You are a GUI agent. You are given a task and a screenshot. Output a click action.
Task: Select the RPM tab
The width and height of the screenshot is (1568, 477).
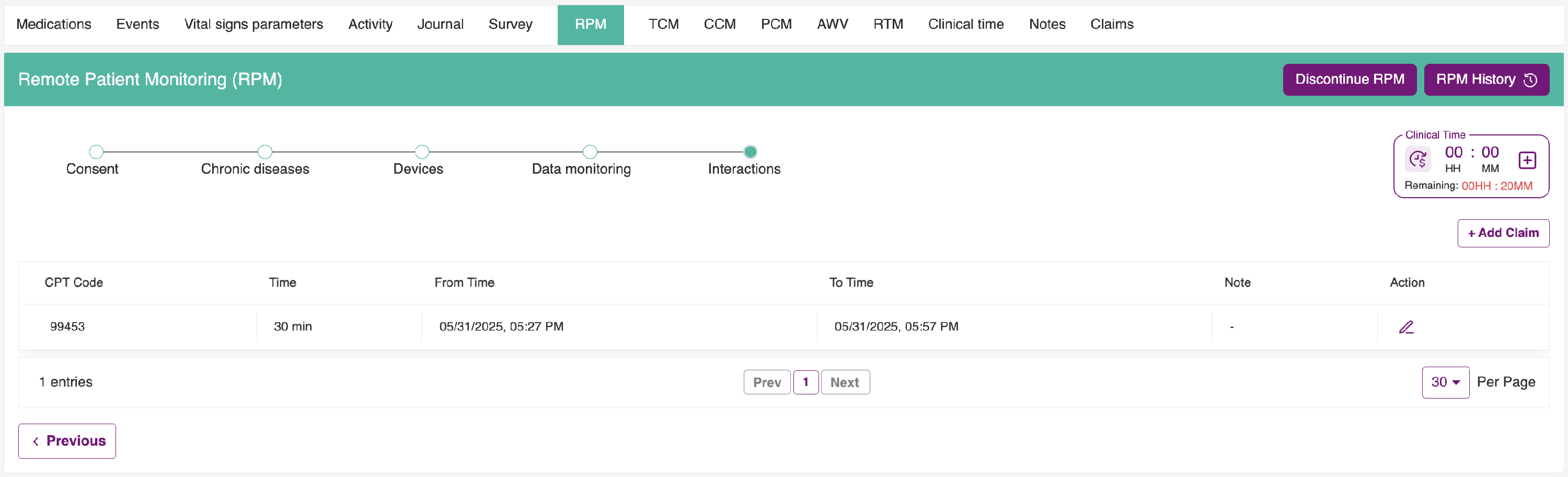coord(591,25)
